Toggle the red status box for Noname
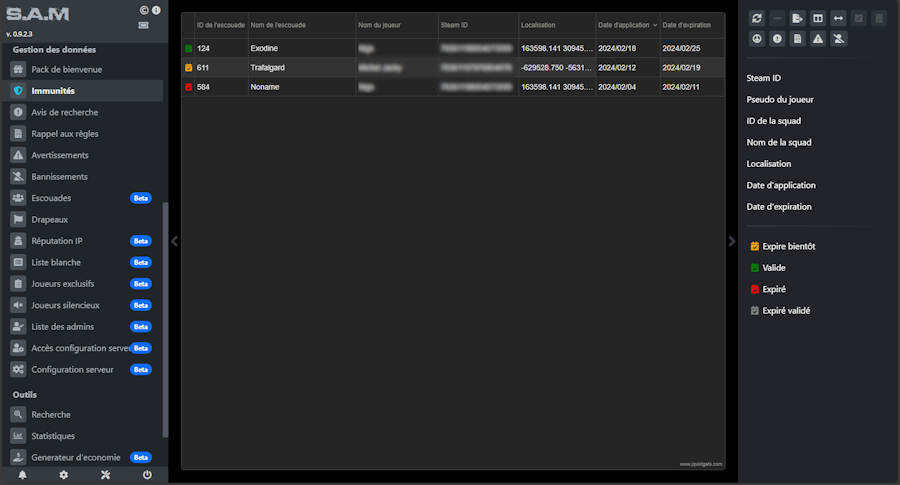This screenshot has height=485, width=900. 189,88
